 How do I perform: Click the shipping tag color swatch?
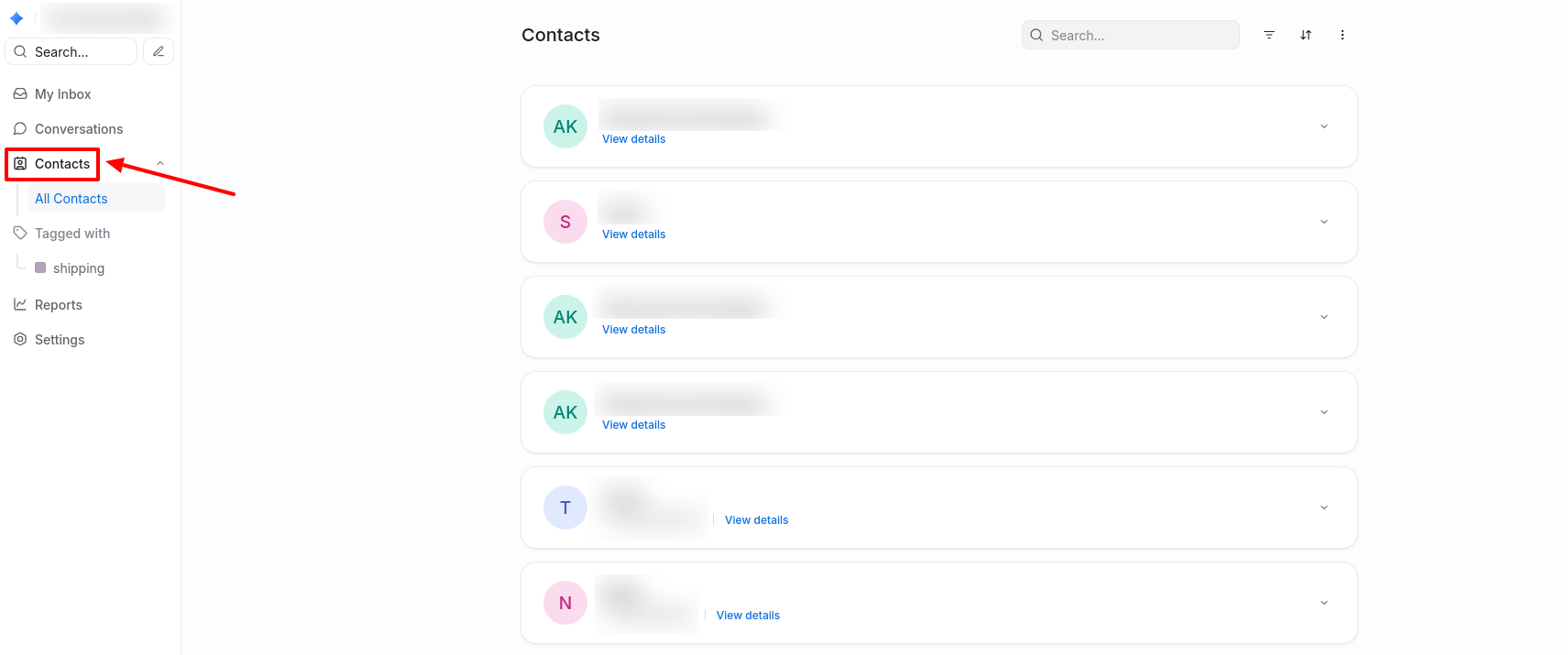coord(40,268)
